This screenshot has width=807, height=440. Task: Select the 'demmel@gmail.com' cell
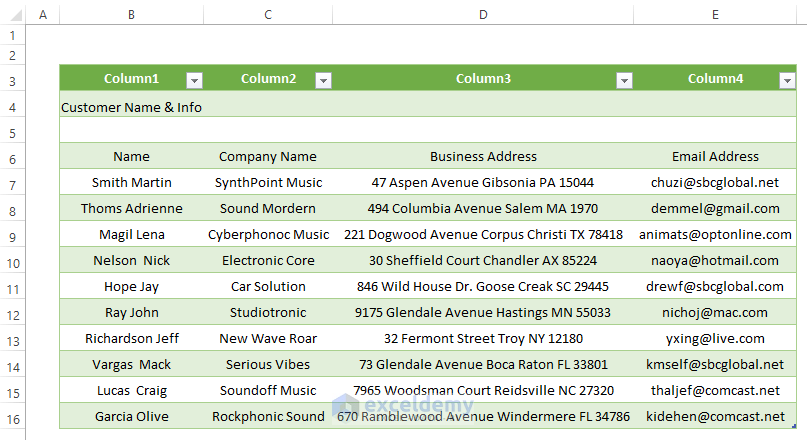715,208
